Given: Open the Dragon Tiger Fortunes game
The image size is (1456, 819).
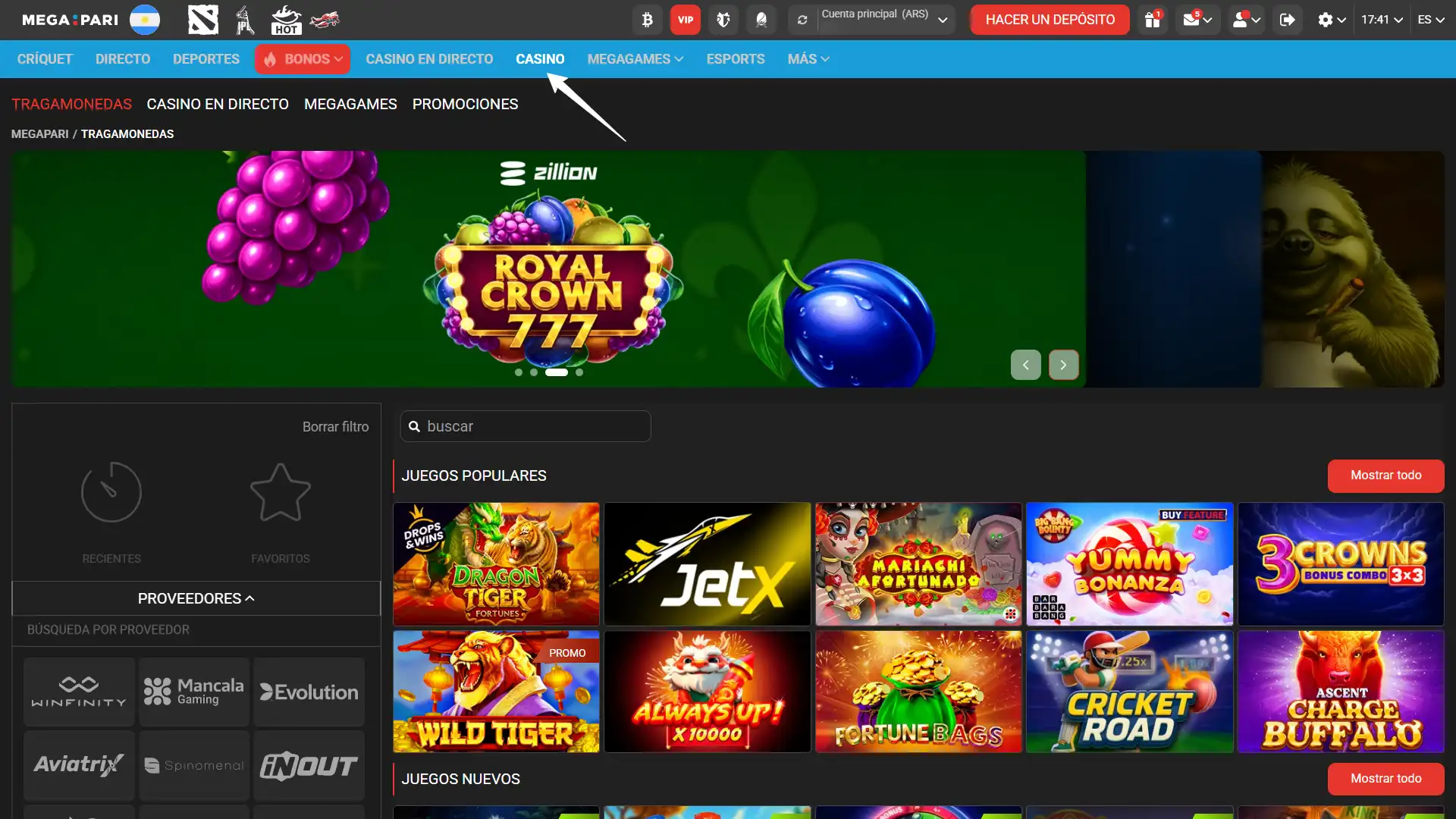Looking at the screenshot, I should pyautogui.click(x=496, y=564).
